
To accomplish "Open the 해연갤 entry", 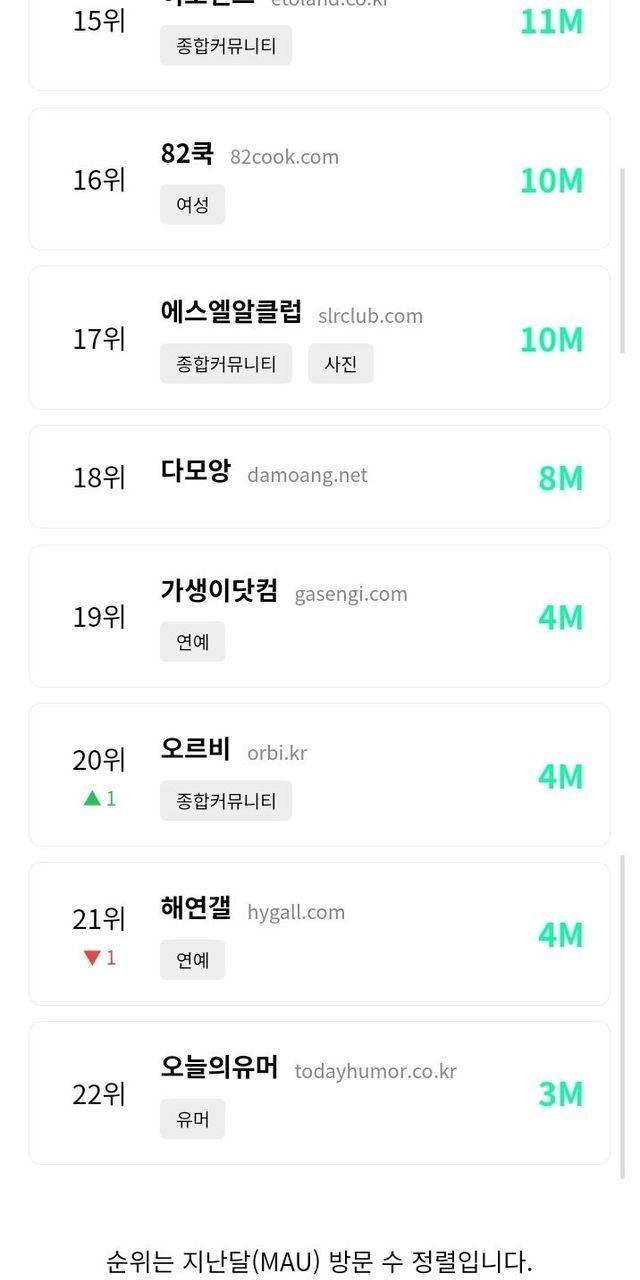I will pyautogui.click(x=196, y=908).
